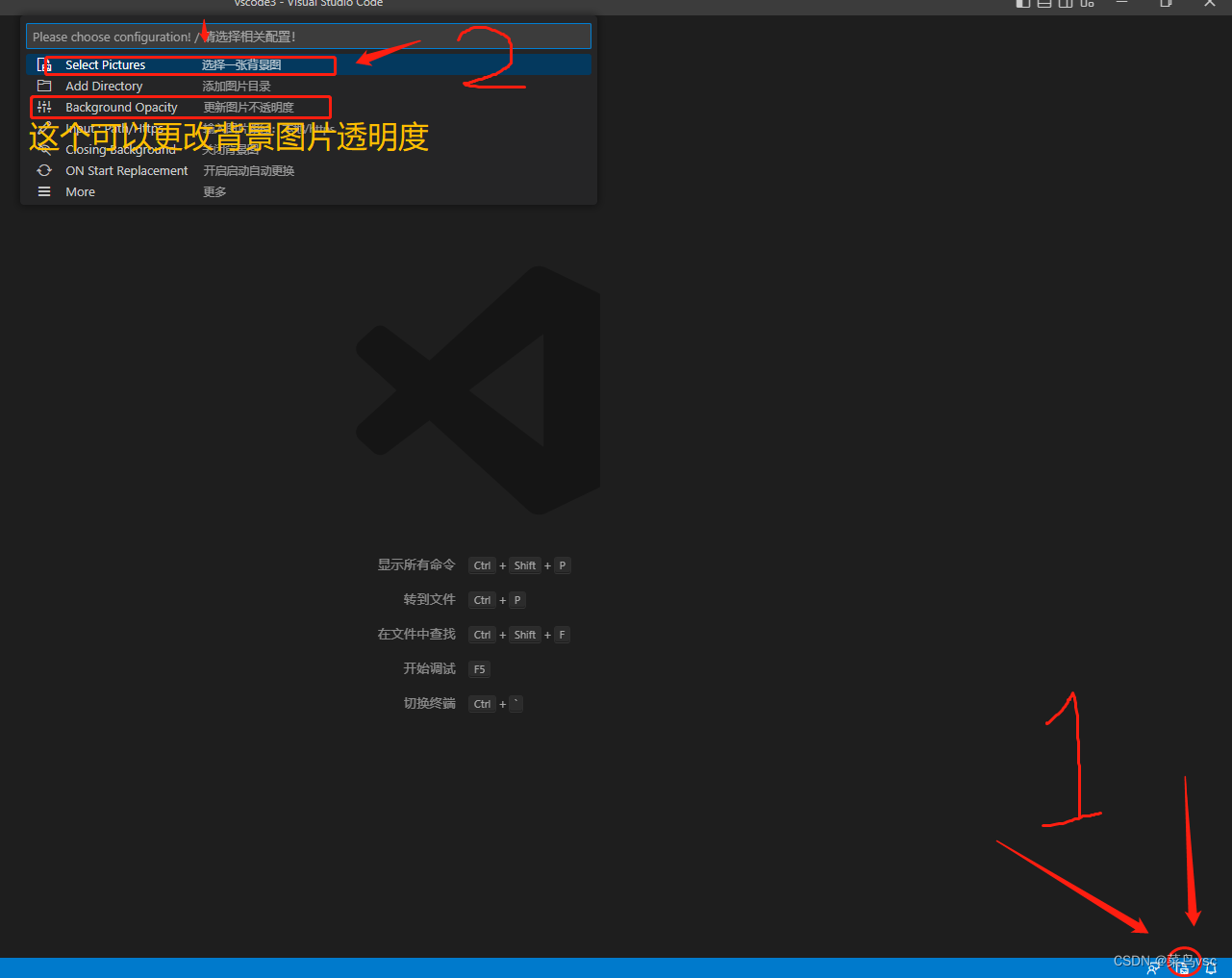This screenshot has width=1232, height=978.
Task: Open the Background Opacity setting
Action: pyautogui.click(x=309, y=107)
